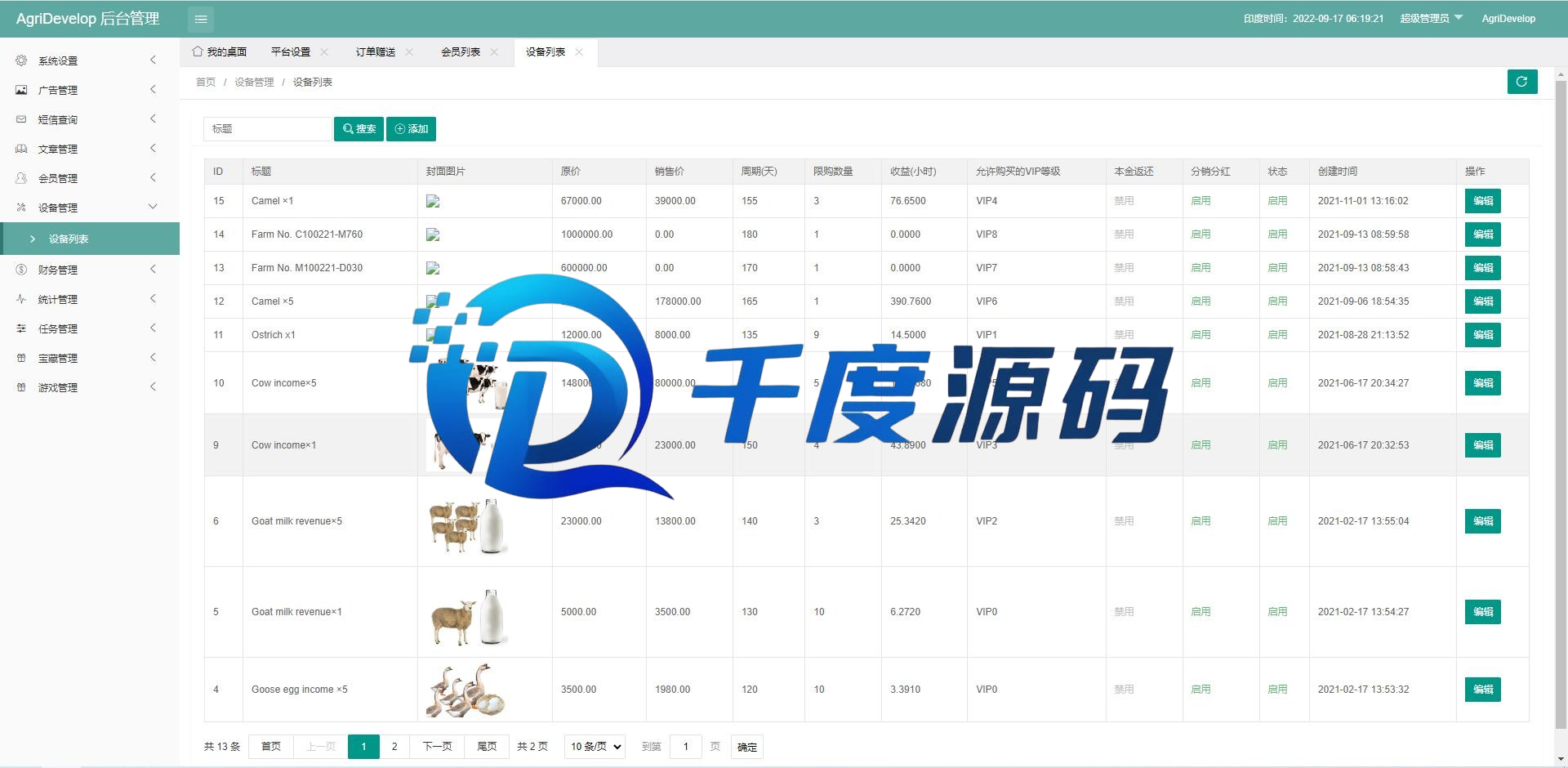
Task: Click the 财务管理 coin icon
Action: click(x=21, y=270)
